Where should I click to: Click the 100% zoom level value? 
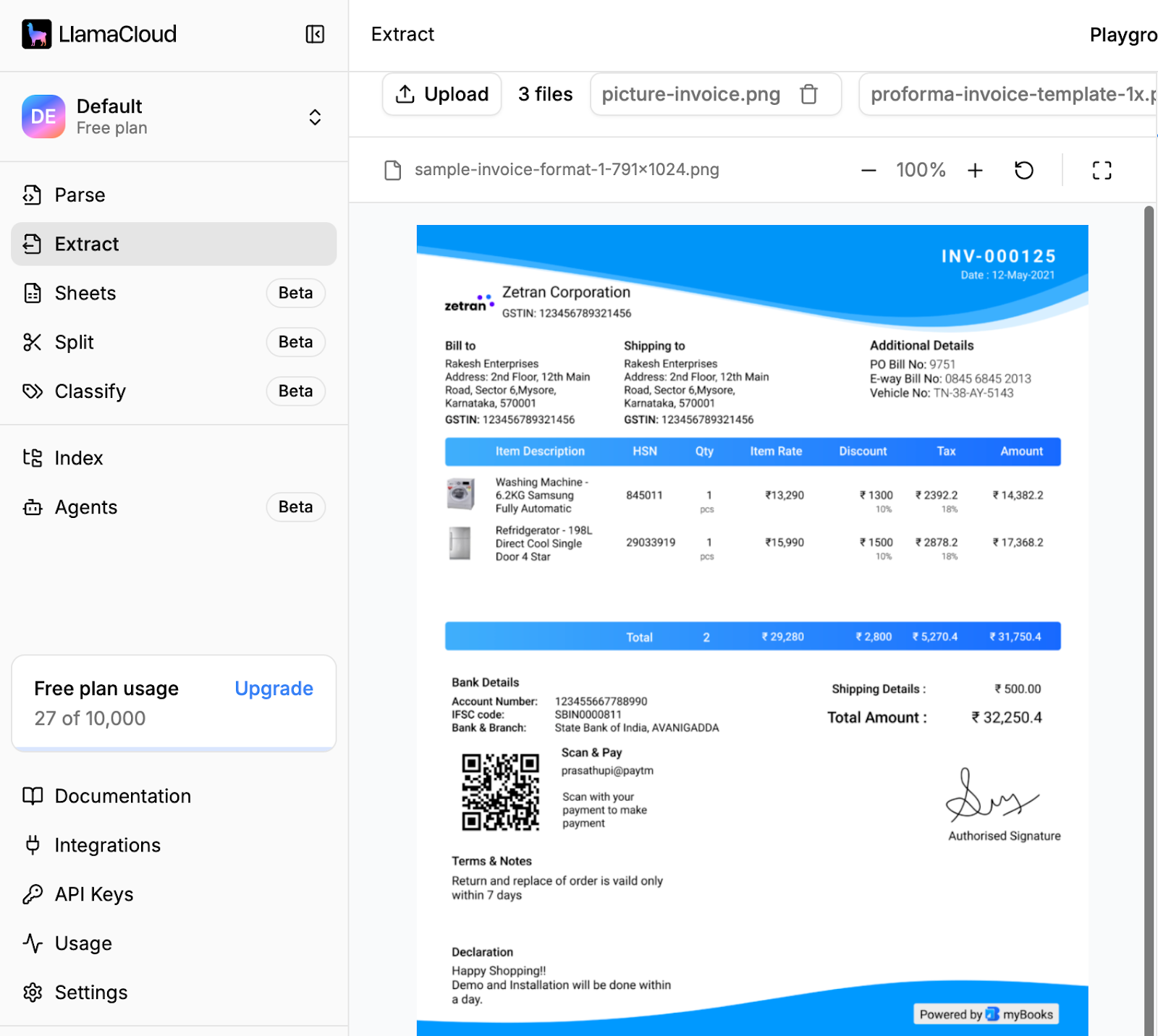pyautogui.click(x=921, y=170)
